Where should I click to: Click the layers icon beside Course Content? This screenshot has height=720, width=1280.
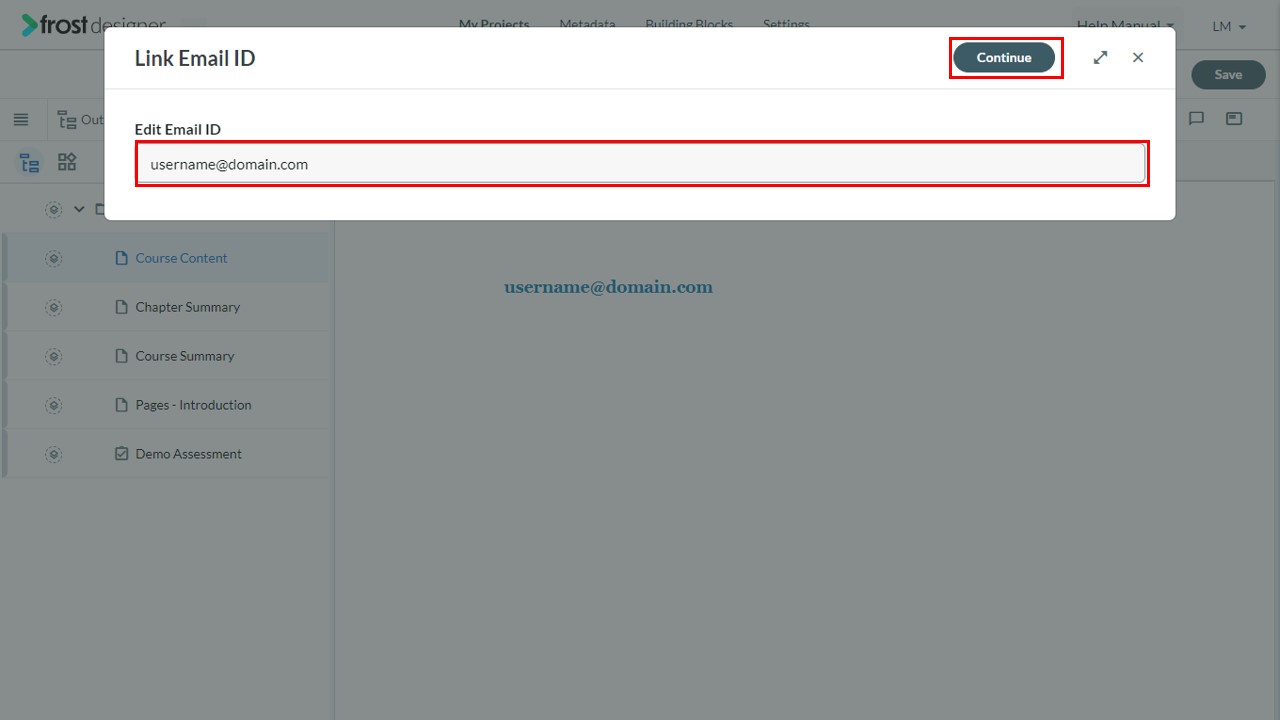tap(54, 258)
